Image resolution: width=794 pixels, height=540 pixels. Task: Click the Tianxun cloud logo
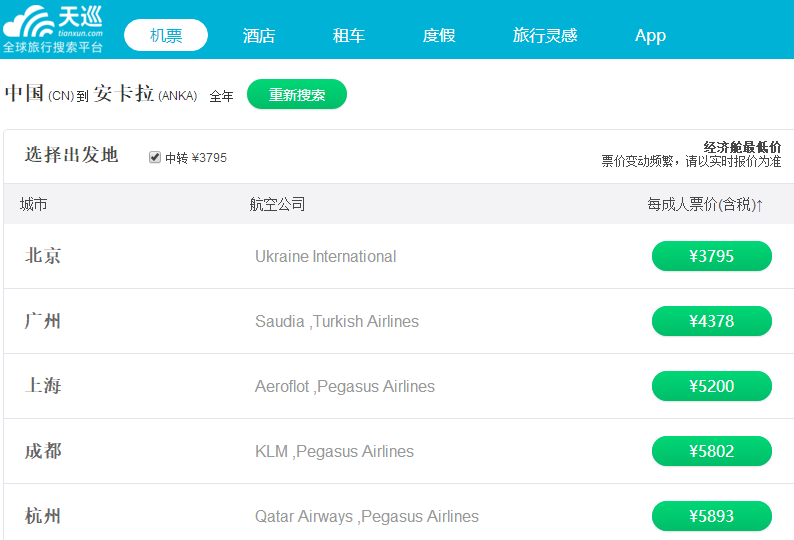pos(53,28)
